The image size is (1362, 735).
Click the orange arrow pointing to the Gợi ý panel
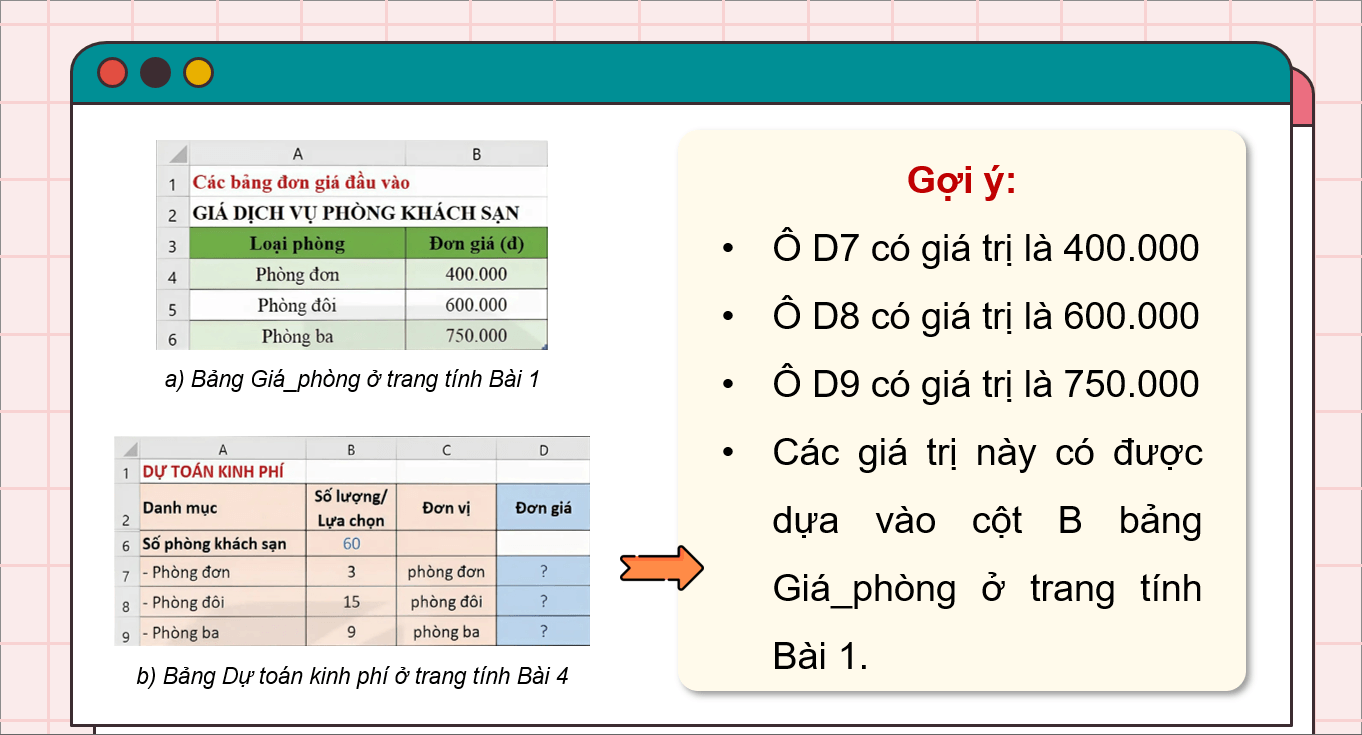pos(661,567)
